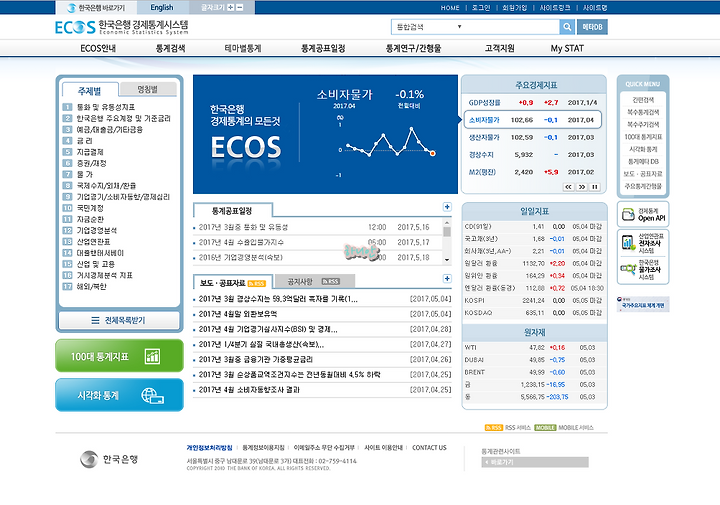The image size is (720, 505).
Task: Increase font size with plus icon
Action: (x=231, y=7)
